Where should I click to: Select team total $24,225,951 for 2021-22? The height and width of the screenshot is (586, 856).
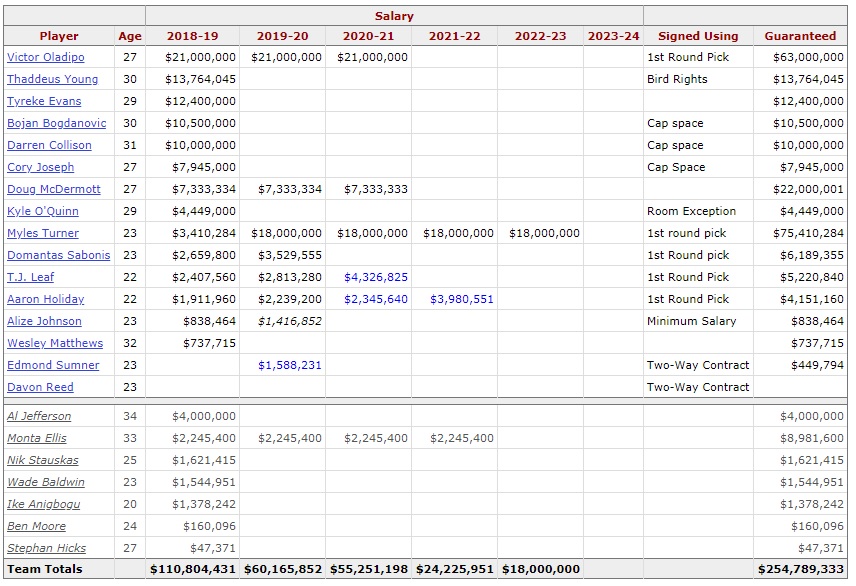(455, 569)
